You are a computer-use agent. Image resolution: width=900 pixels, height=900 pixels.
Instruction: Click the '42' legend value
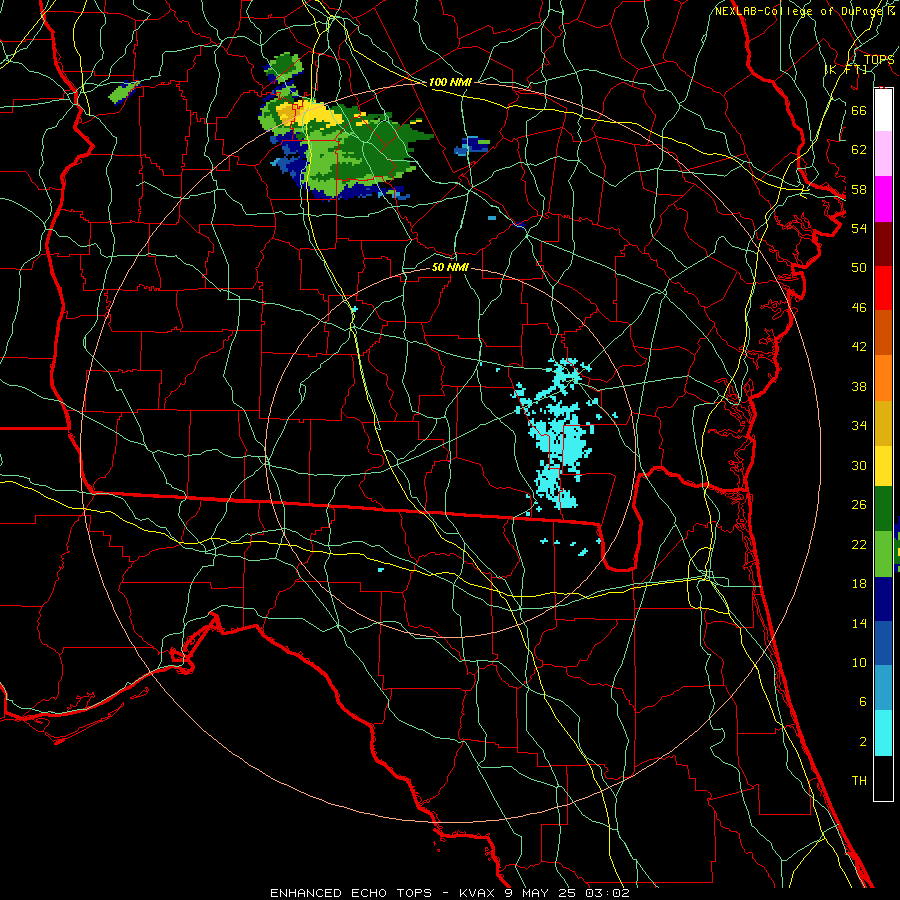pyautogui.click(x=859, y=347)
